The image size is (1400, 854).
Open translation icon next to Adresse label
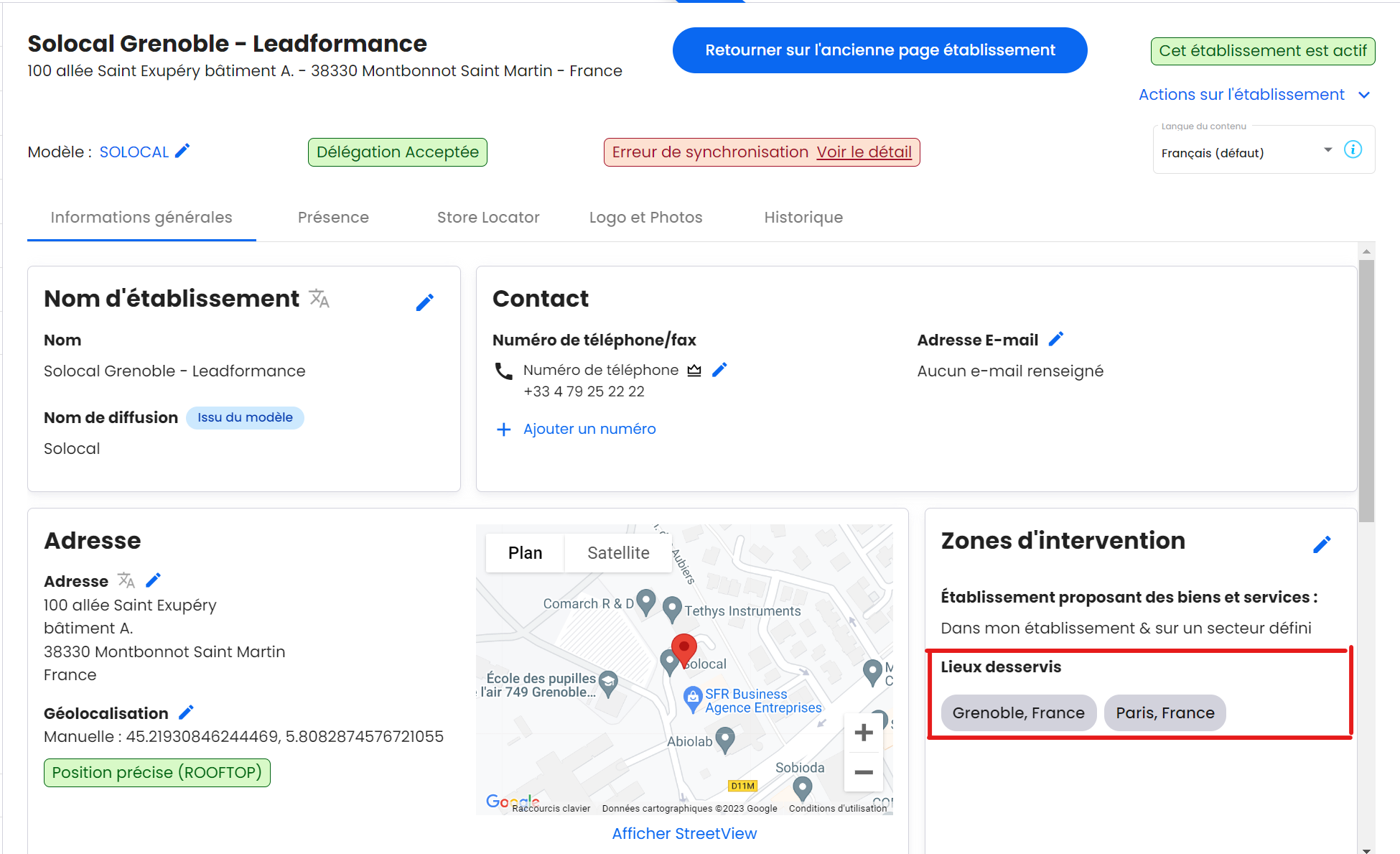[x=126, y=580]
